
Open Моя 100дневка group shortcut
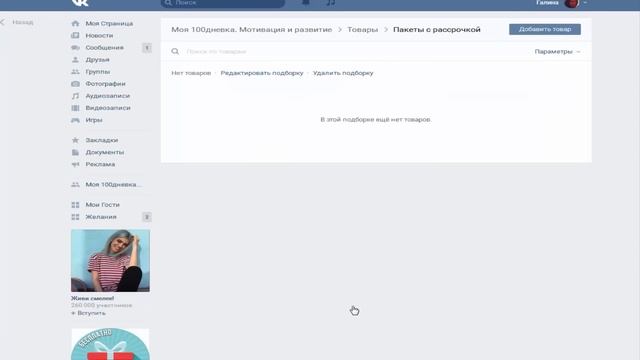[113, 184]
